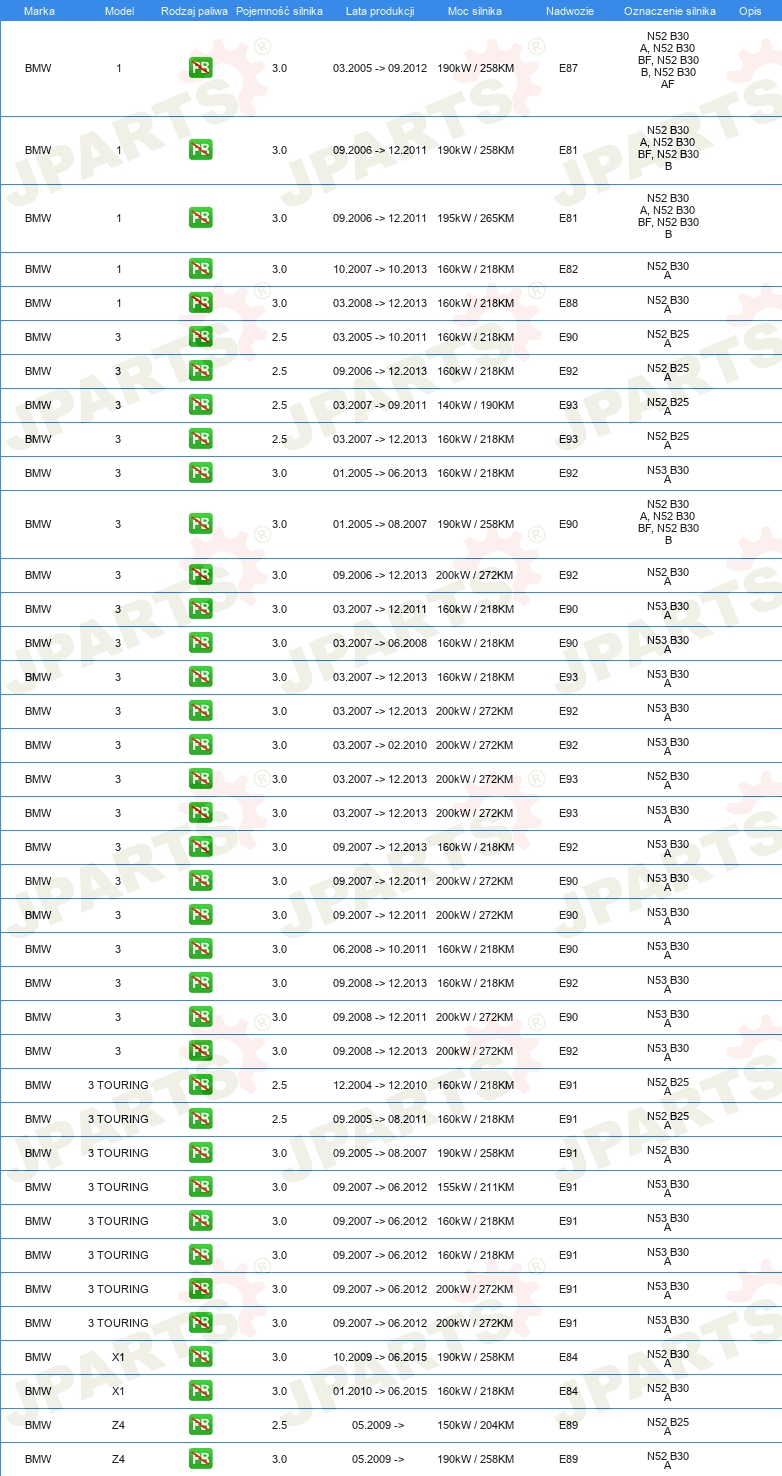Click the 155kW / 211KM power cell
Screen dimensions: 782x1476
click(475, 1187)
